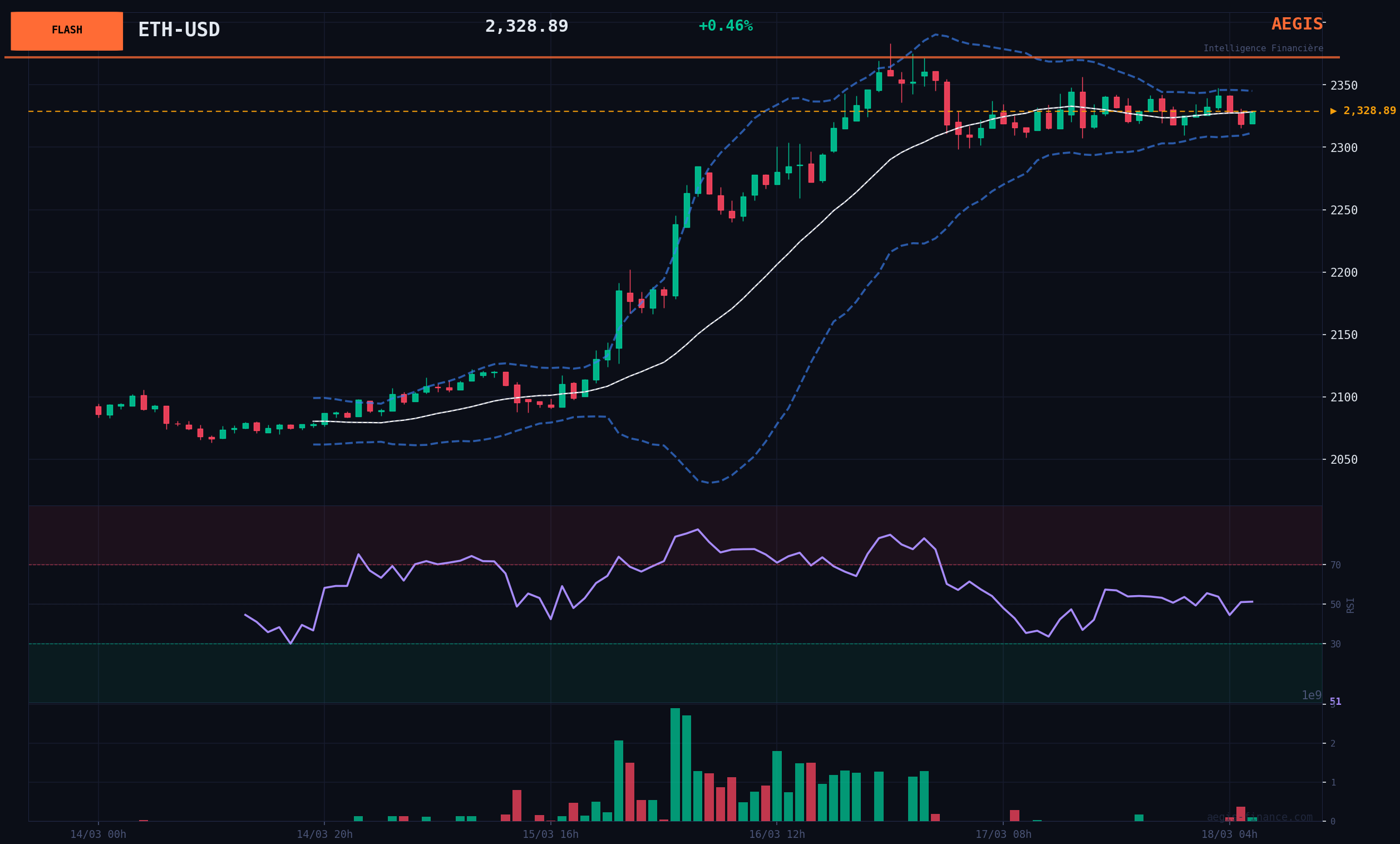Click the orange FLASH badge
Image resolution: width=1400 pixels, height=844 pixels.
click(66, 31)
